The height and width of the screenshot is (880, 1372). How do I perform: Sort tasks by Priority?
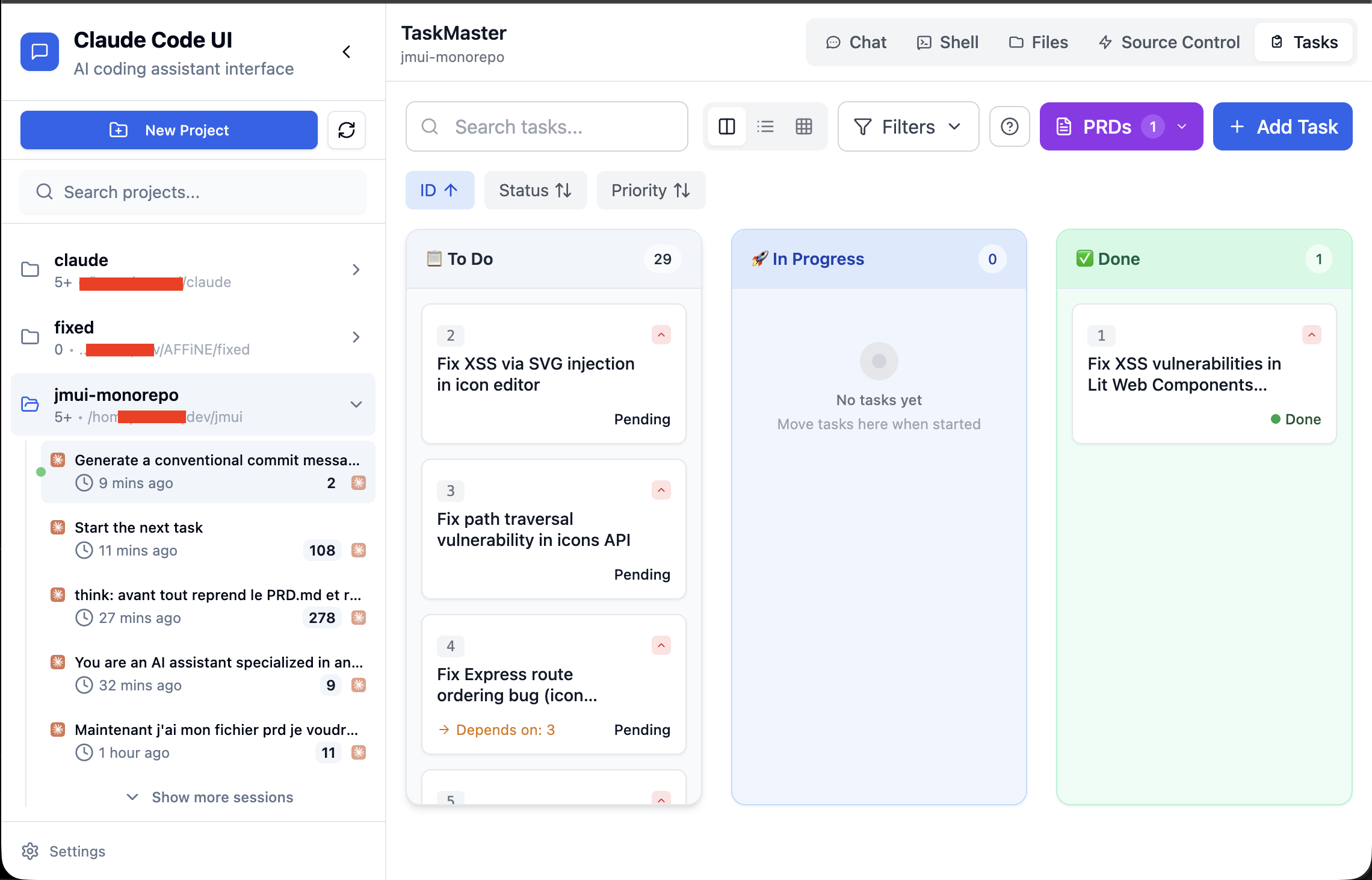pos(650,190)
